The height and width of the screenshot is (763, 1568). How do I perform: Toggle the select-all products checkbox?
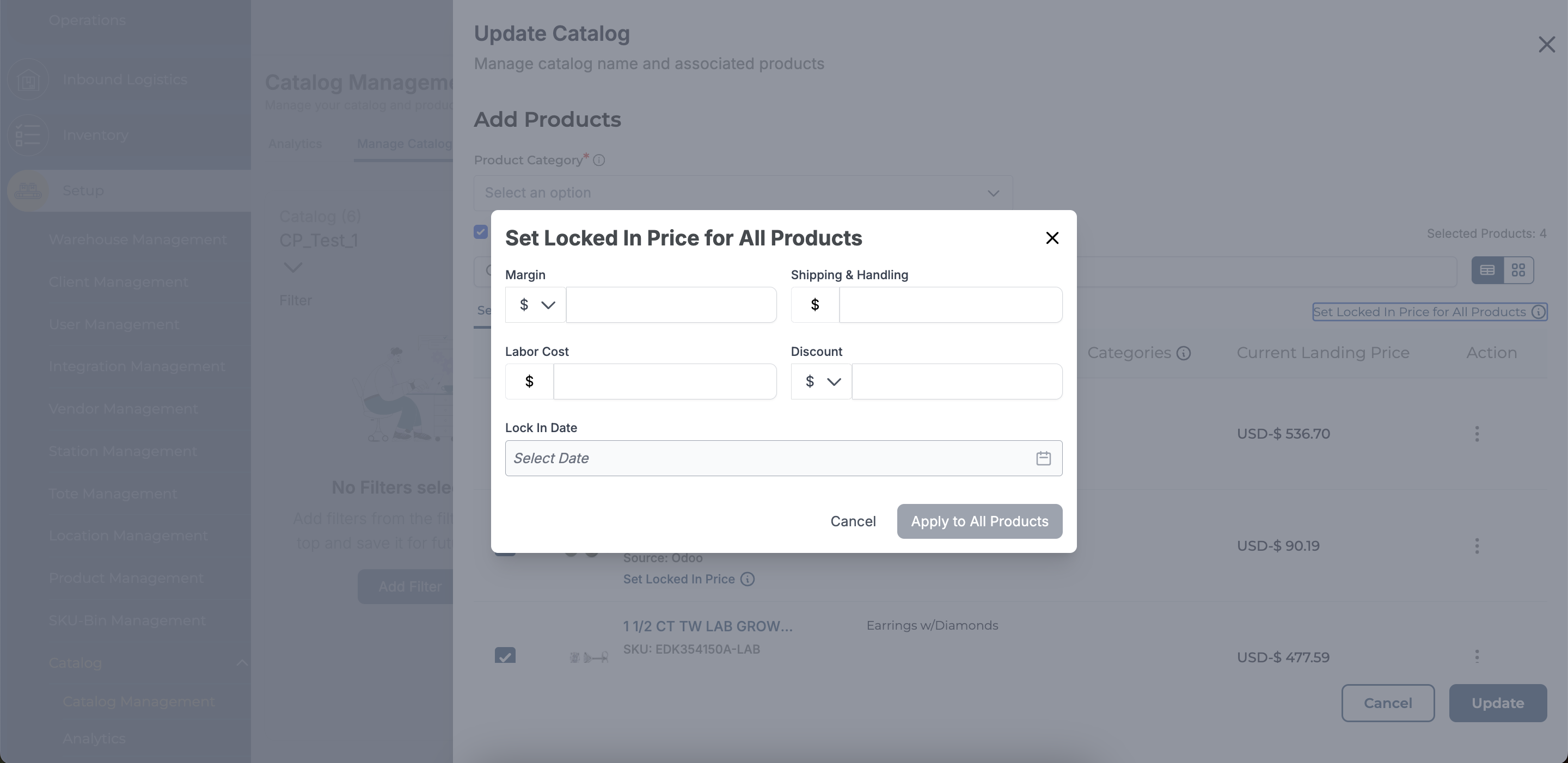[481, 232]
